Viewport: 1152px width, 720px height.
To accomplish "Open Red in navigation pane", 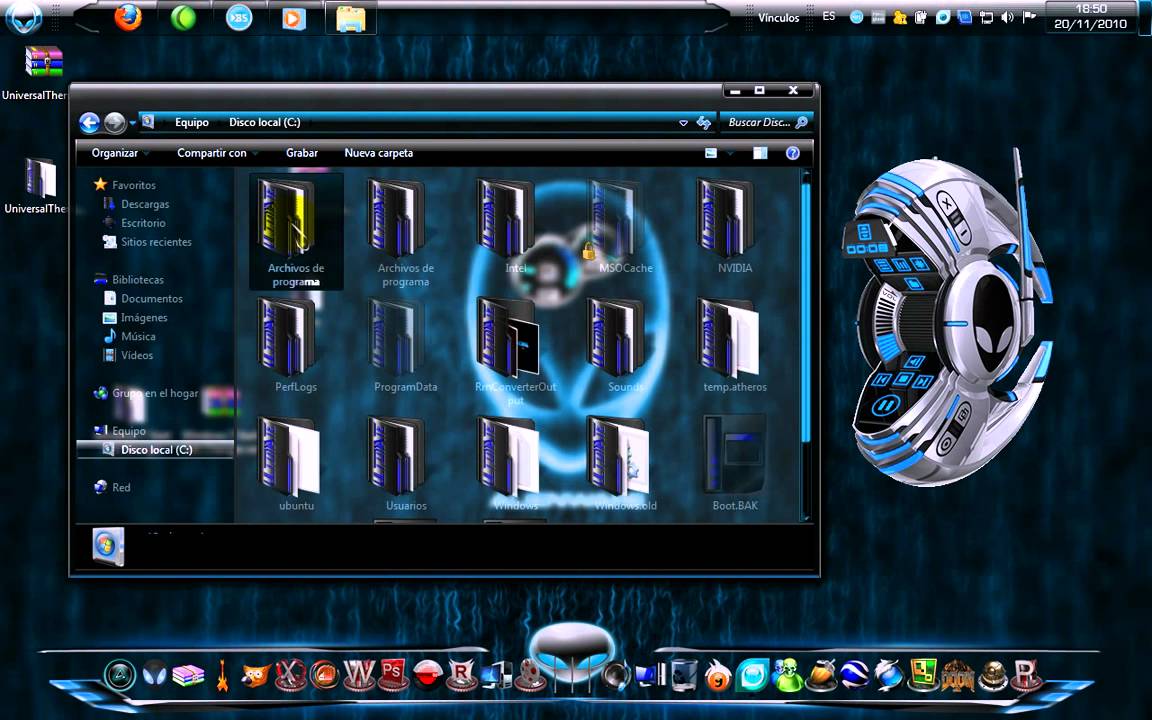I will pyautogui.click(x=112, y=487).
